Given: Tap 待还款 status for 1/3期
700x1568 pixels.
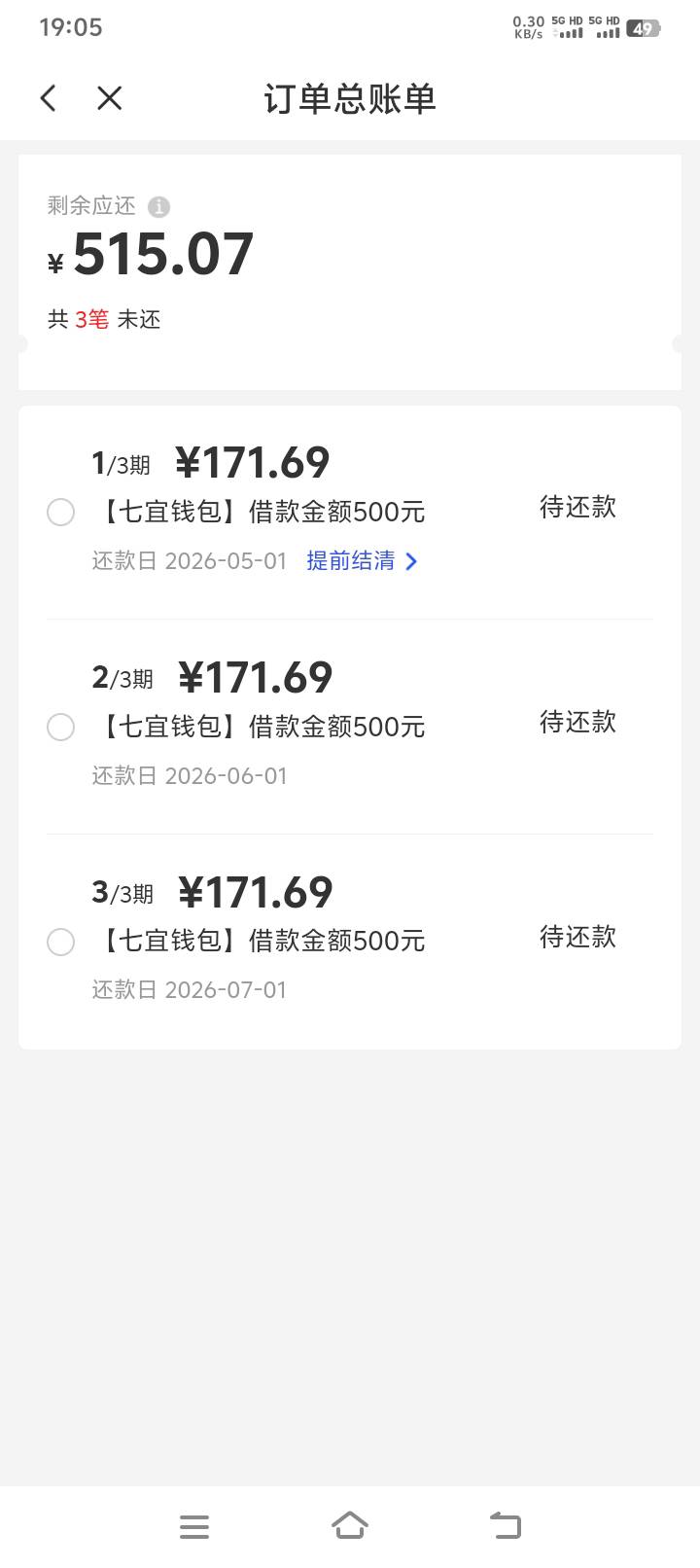Looking at the screenshot, I should tap(577, 507).
